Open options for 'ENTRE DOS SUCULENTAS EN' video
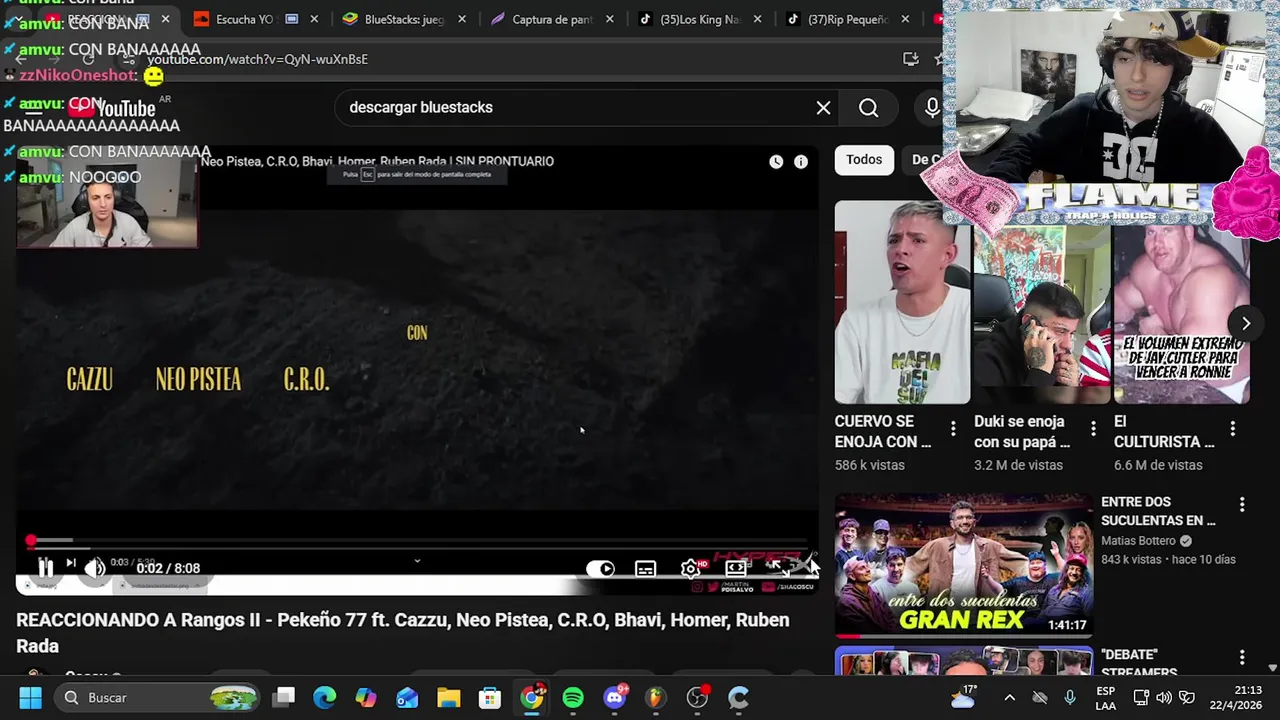Viewport: 1280px width, 720px height. tap(1242, 505)
